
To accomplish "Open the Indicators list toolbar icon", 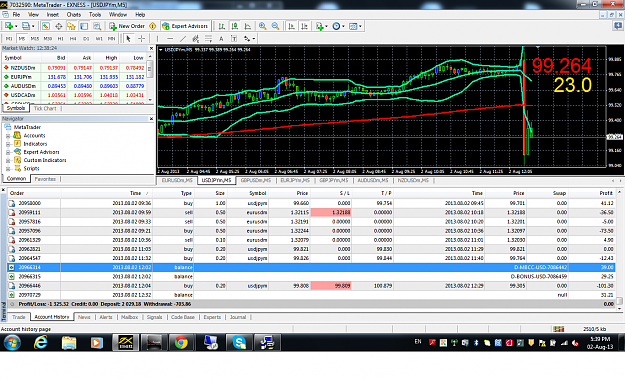I will pyautogui.click(x=320, y=26).
